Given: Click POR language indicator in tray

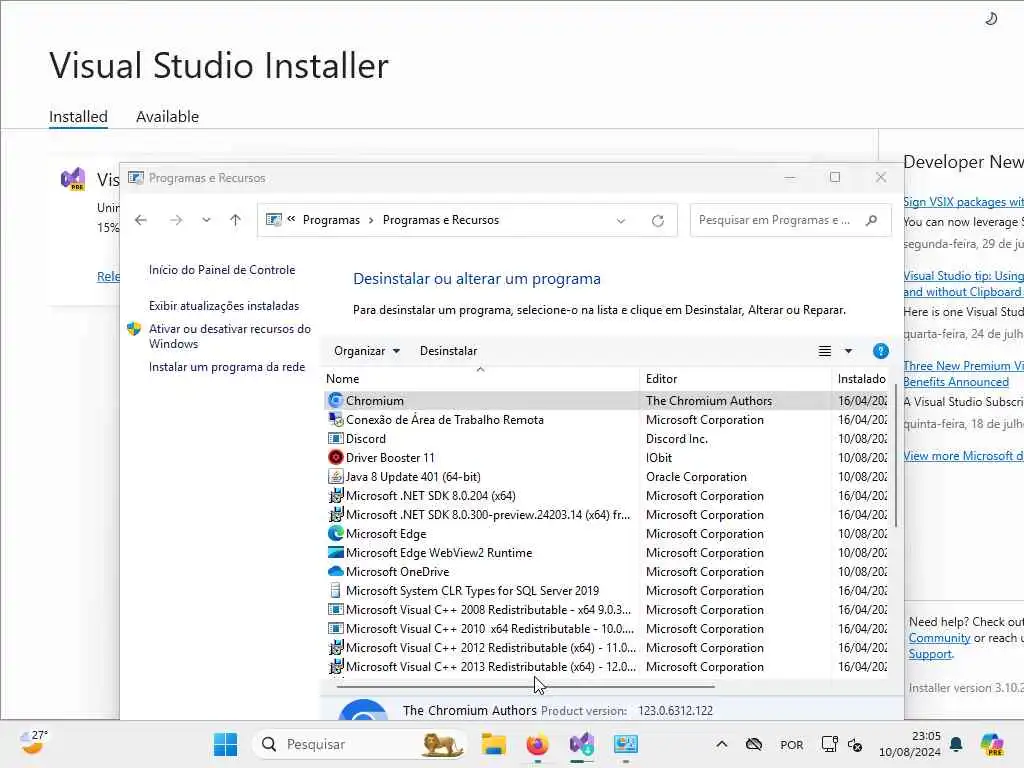Looking at the screenshot, I should pyautogui.click(x=792, y=745).
